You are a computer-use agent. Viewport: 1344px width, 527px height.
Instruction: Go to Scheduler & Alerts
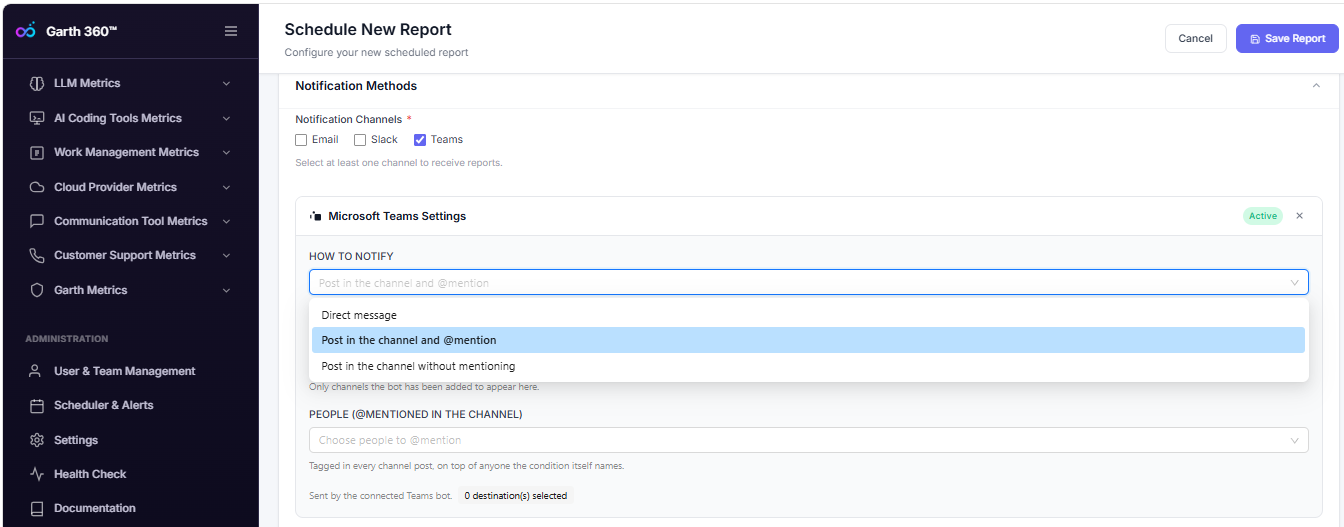(103, 405)
